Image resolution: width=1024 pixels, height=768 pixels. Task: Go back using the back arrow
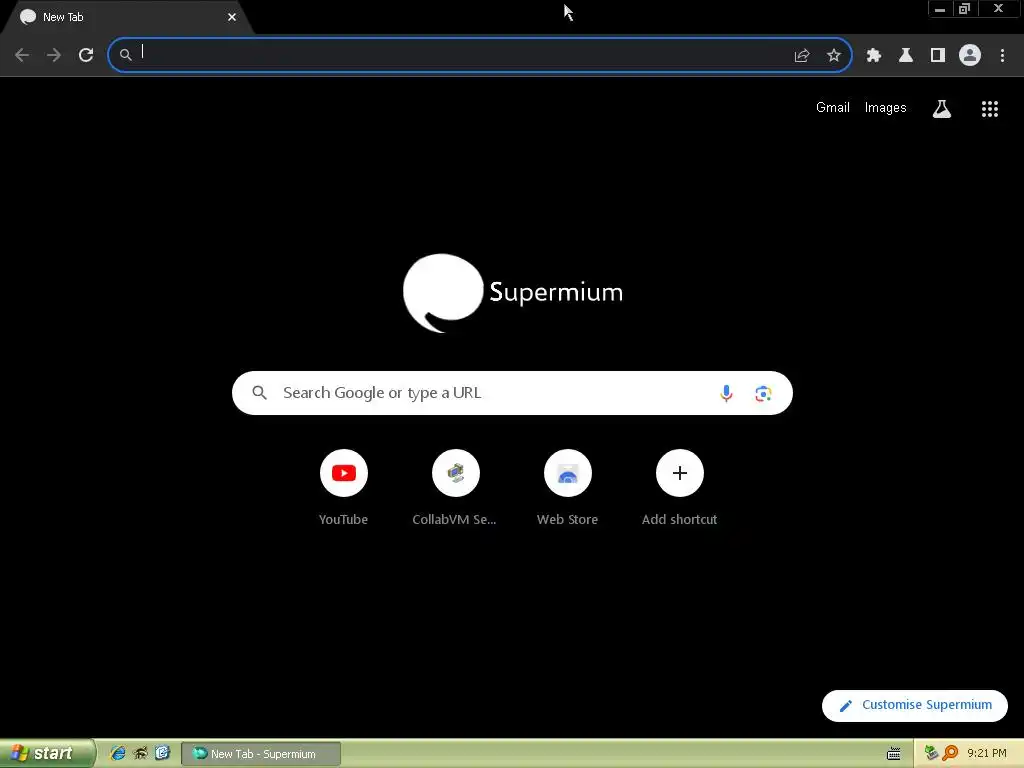(22, 55)
